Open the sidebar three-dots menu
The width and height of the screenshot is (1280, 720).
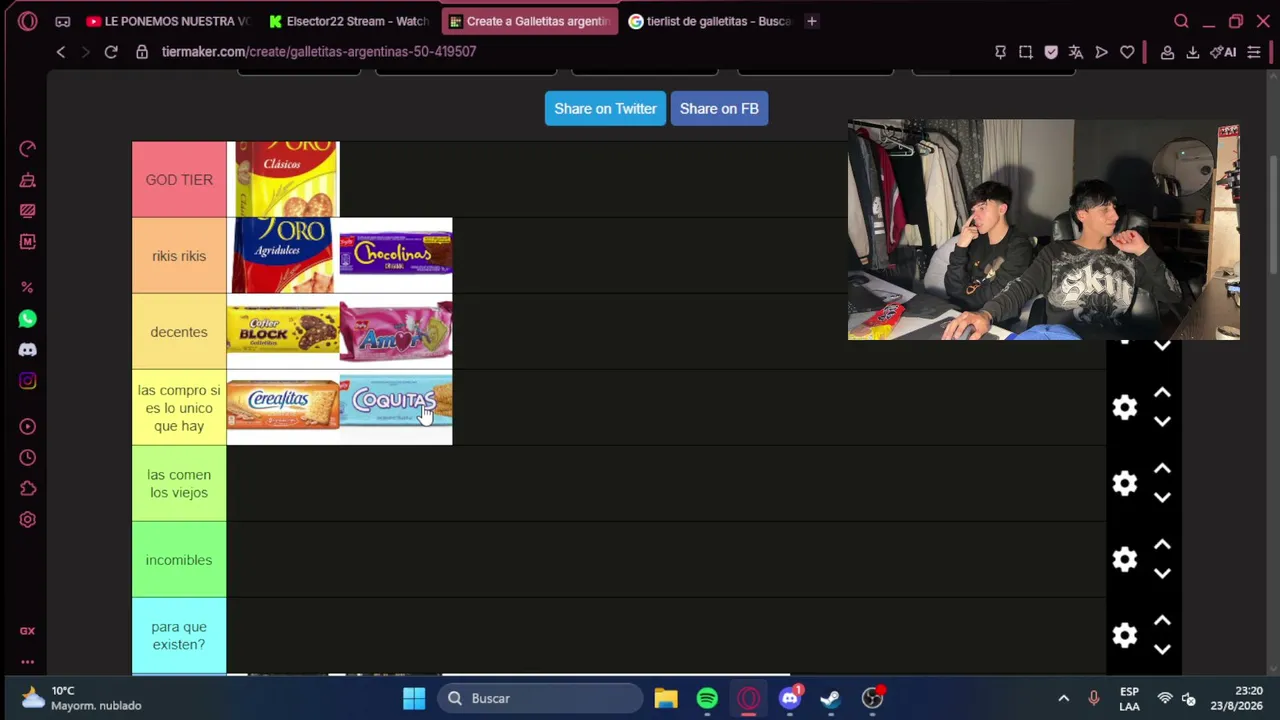coord(28,662)
